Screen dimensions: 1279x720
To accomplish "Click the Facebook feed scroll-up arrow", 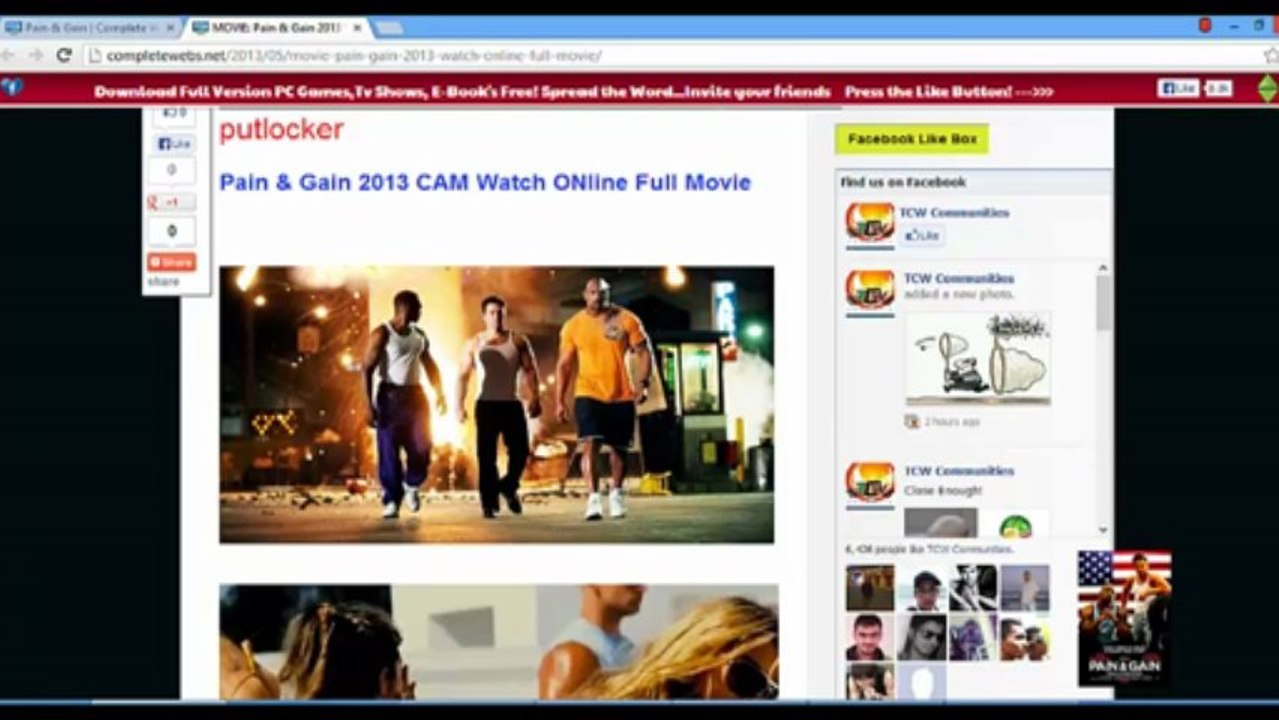I will coord(1103,268).
